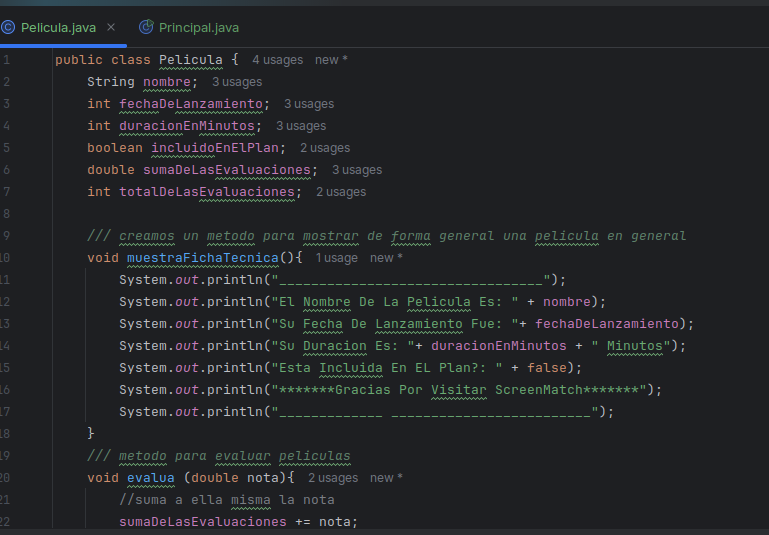Click 'new *' hint beside muestraFichaTecnica method
This screenshot has height=535, width=769.
pos(386,258)
